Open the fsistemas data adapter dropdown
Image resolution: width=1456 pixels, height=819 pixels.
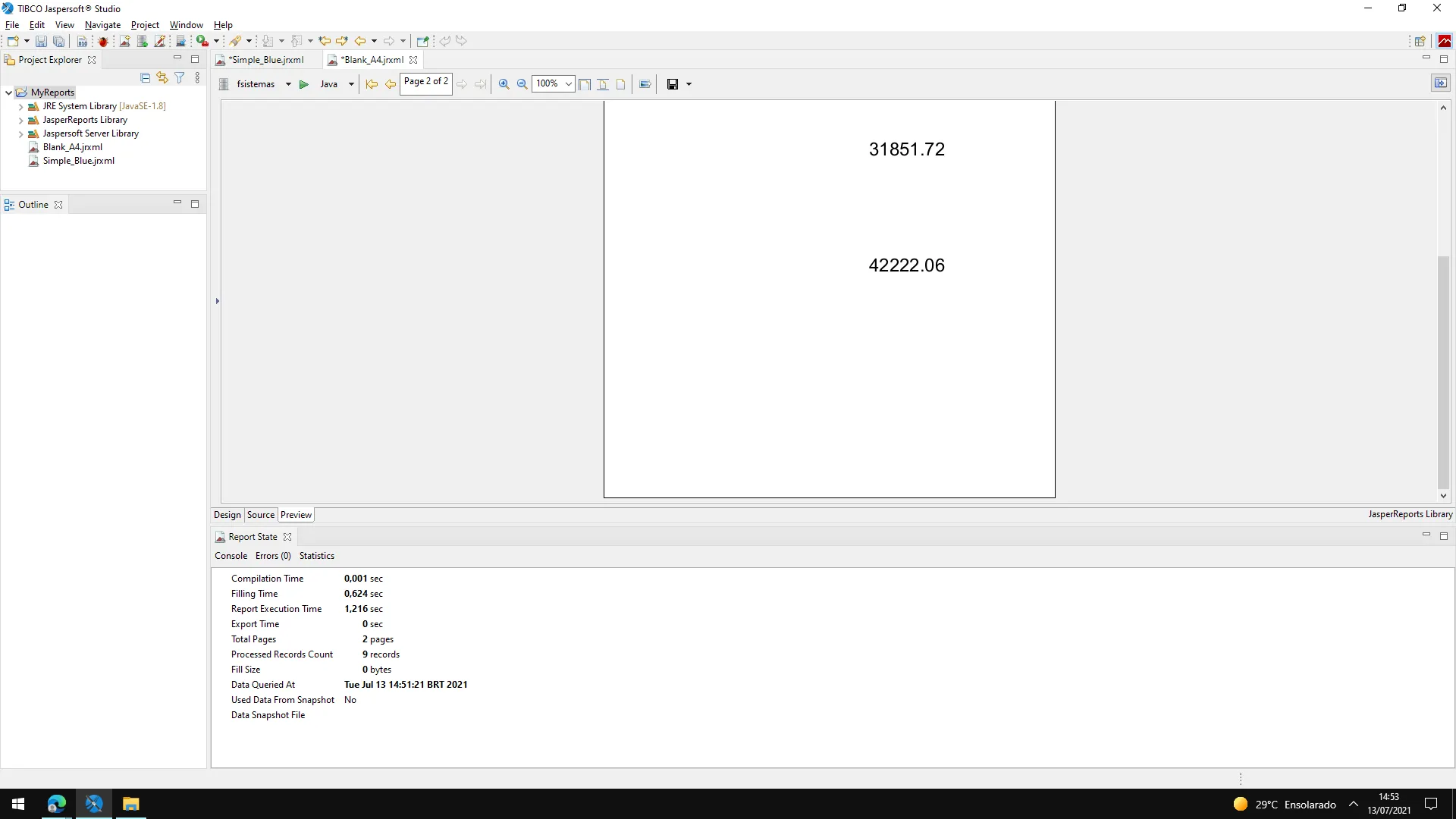pos(288,84)
